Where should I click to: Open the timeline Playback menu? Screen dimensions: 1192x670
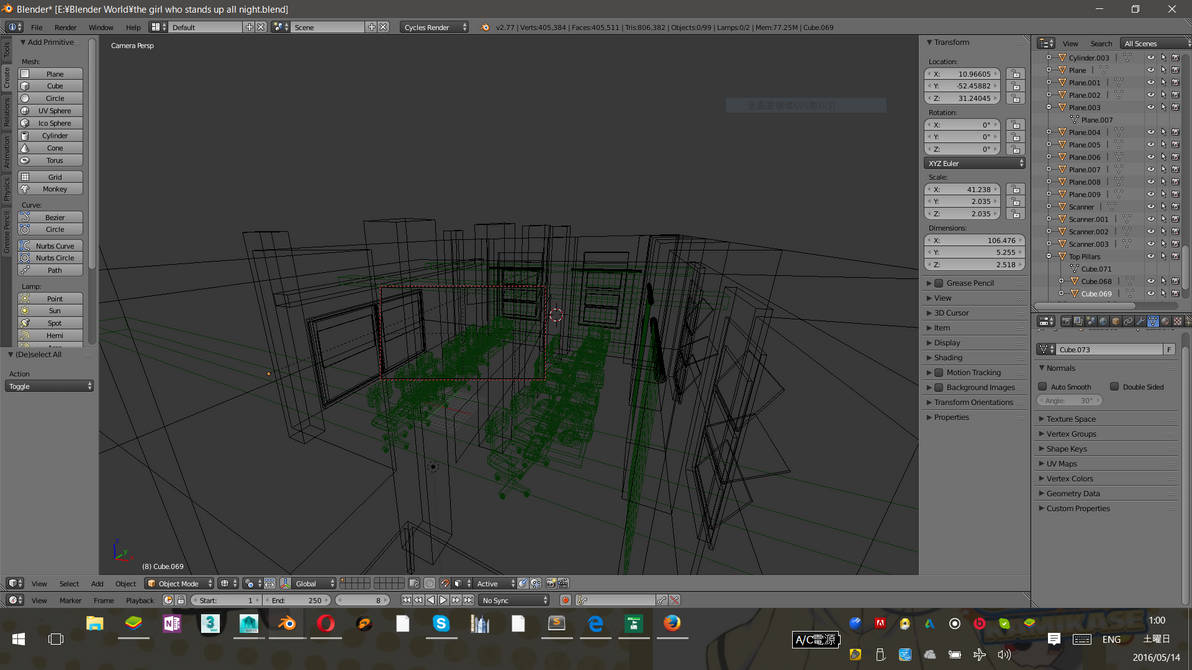pyautogui.click(x=139, y=600)
